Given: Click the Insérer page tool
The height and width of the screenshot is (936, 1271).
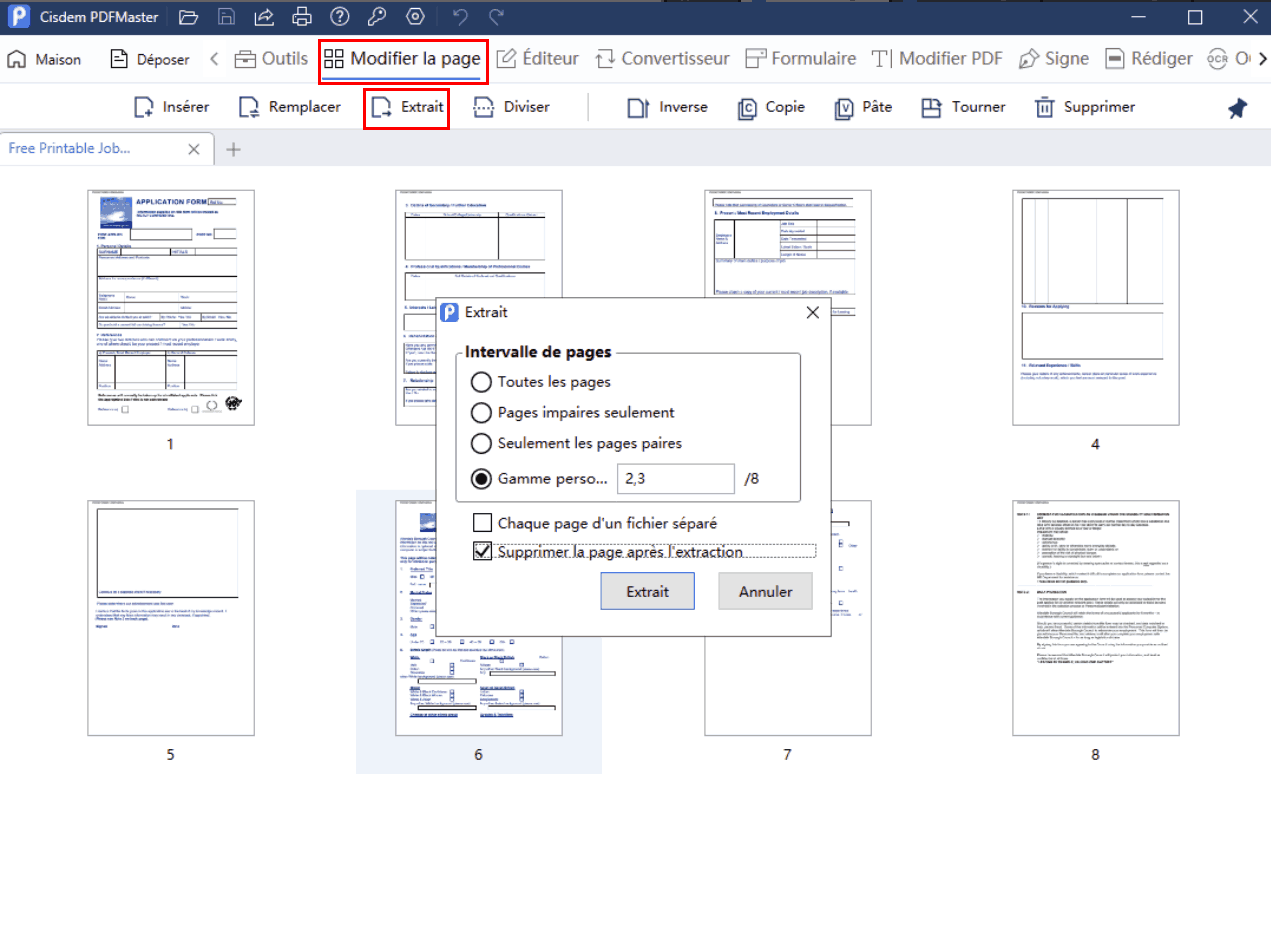Looking at the screenshot, I should pos(171,107).
